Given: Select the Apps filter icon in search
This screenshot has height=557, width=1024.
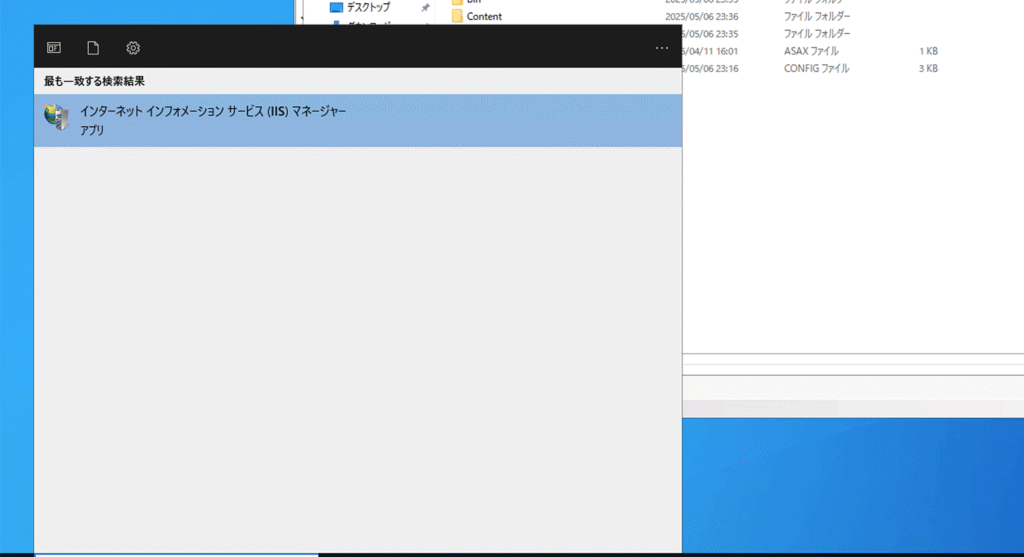Looking at the screenshot, I should pos(54,48).
